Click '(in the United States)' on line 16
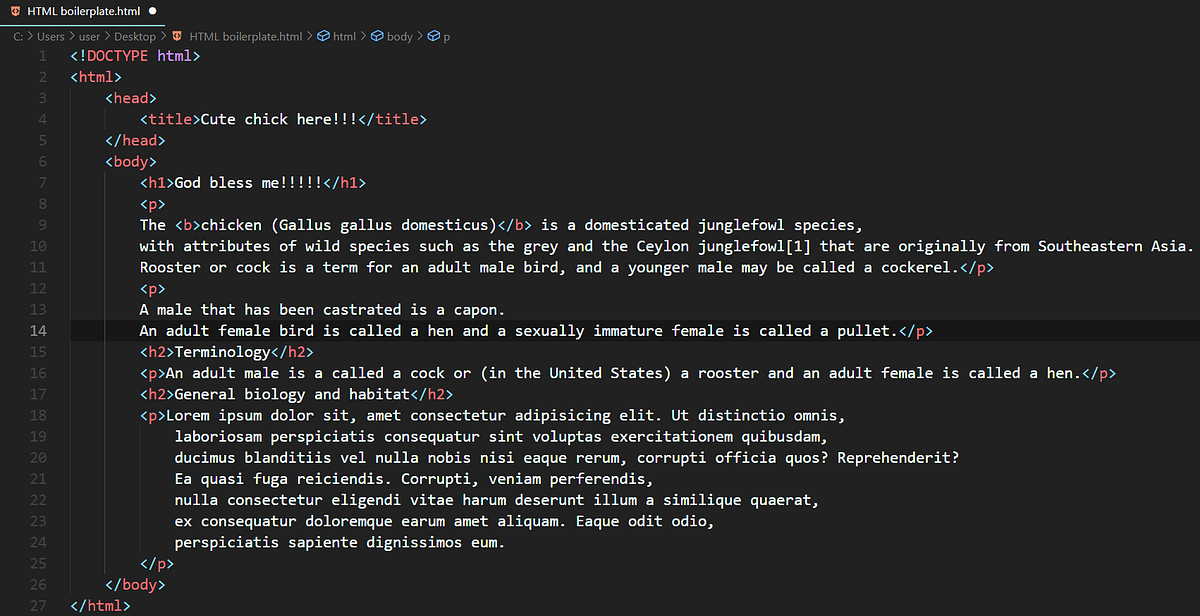The image size is (1200, 616). tap(576, 373)
